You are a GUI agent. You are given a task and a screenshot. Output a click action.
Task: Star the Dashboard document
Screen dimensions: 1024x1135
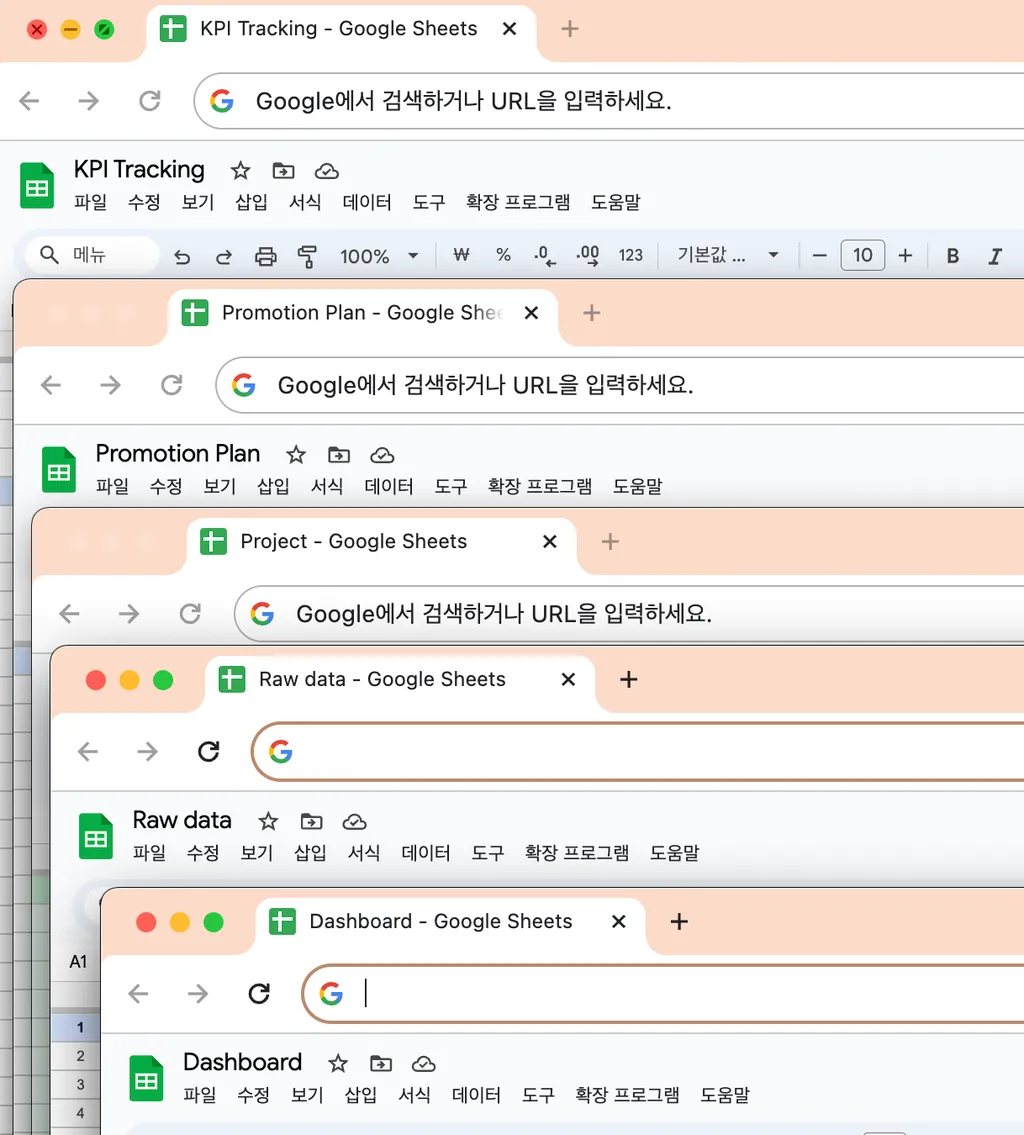tap(337, 1063)
